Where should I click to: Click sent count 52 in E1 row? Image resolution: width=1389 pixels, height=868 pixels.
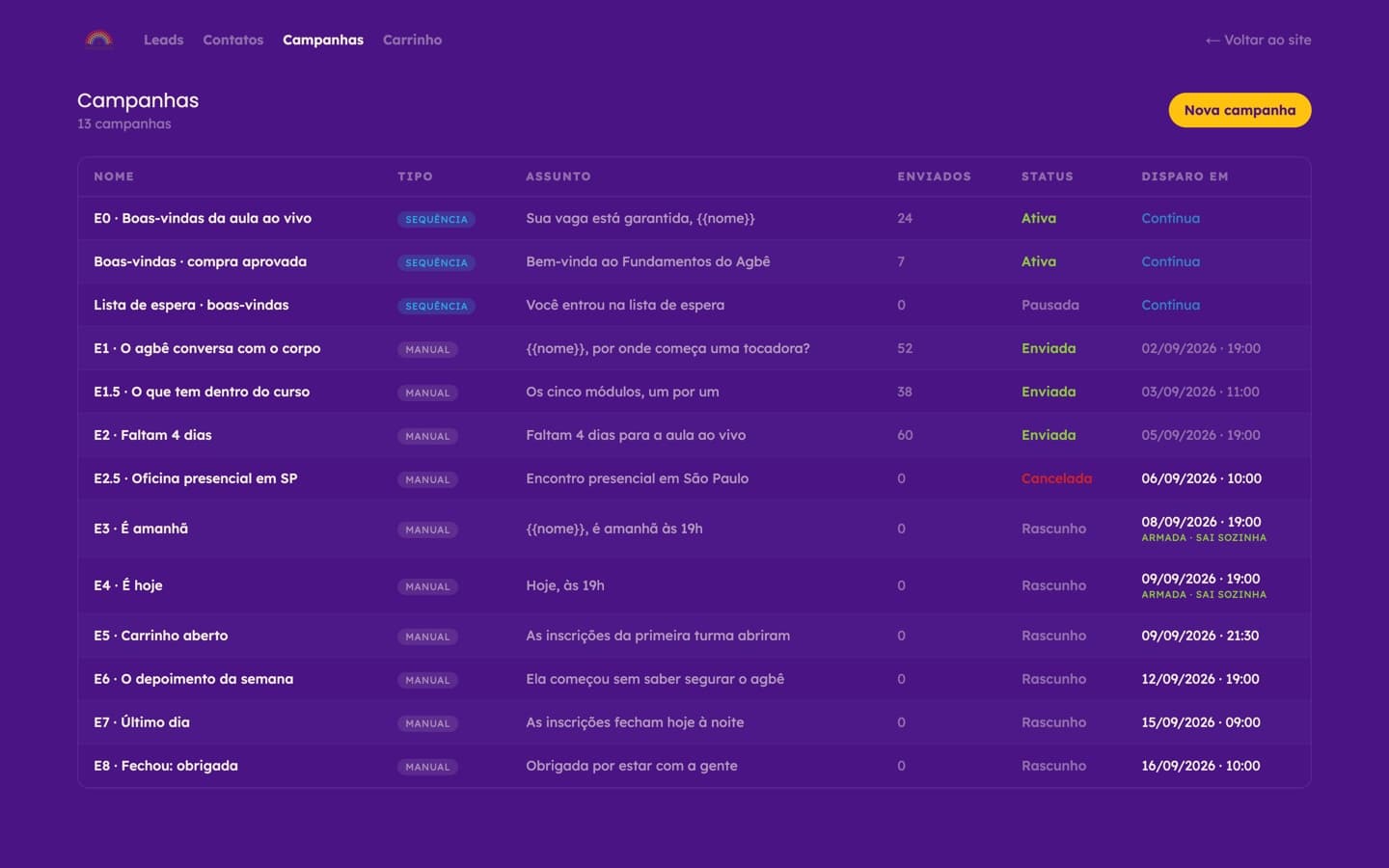click(905, 348)
